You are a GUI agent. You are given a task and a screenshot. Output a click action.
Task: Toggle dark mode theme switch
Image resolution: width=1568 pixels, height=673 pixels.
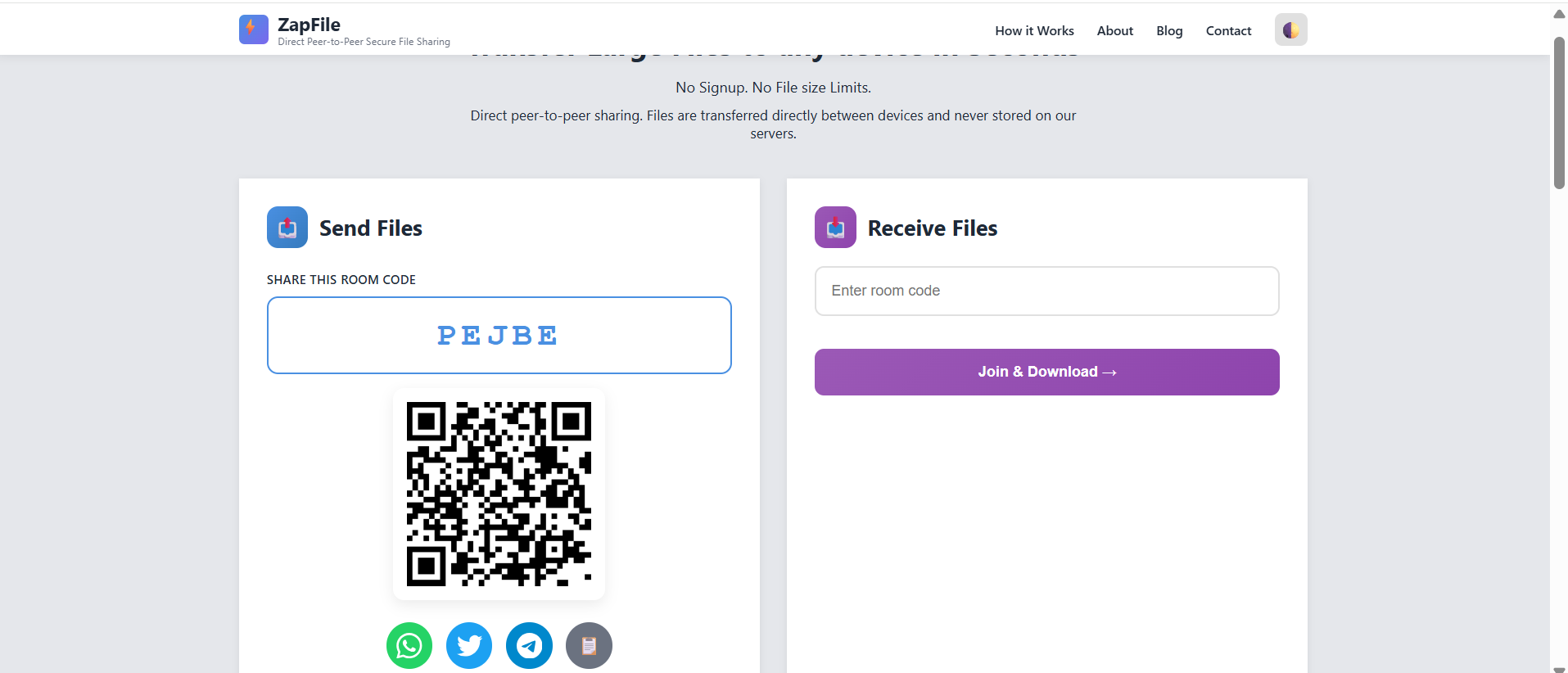[x=1290, y=30]
